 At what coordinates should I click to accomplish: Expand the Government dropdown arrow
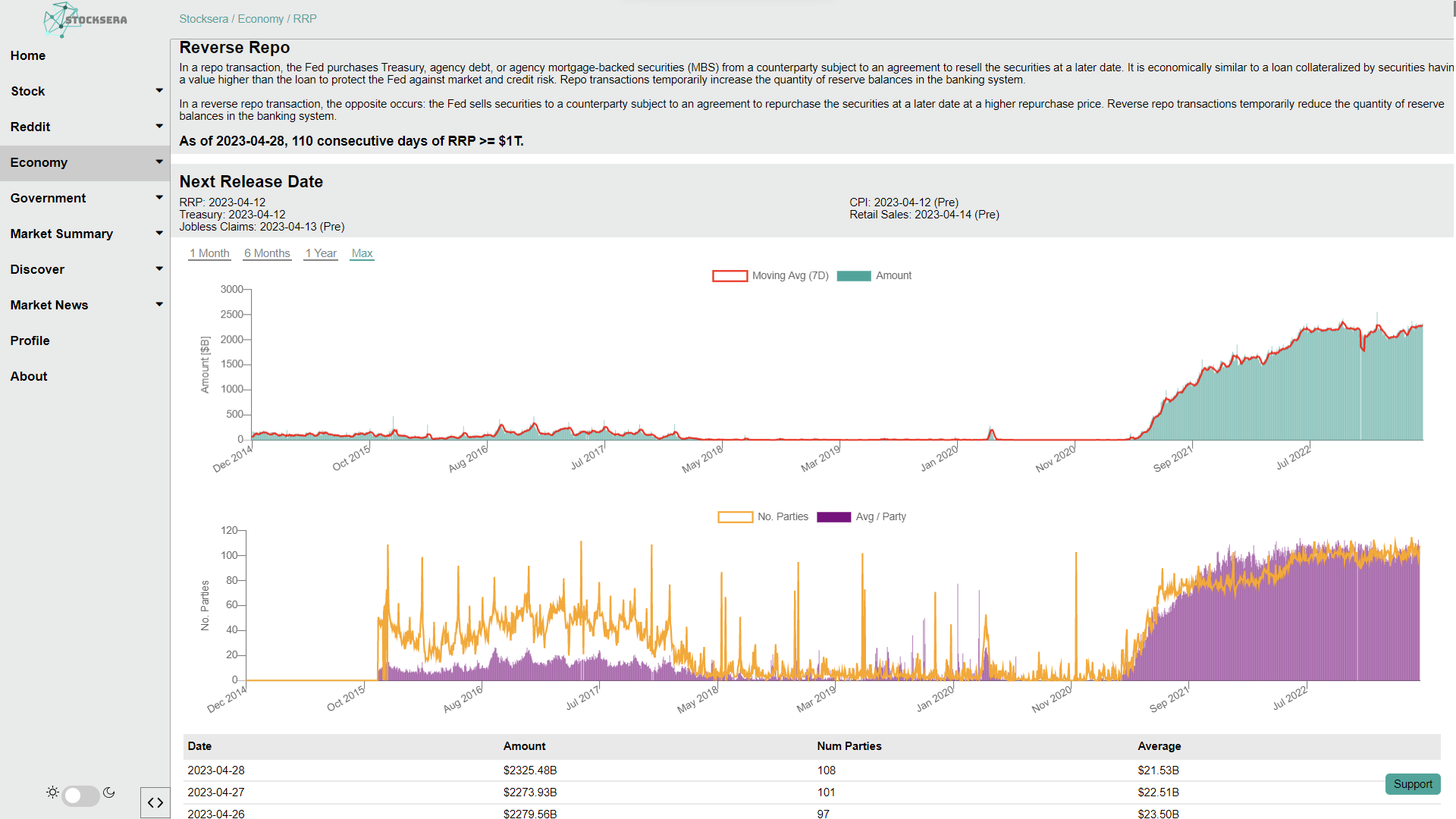(x=159, y=198)
